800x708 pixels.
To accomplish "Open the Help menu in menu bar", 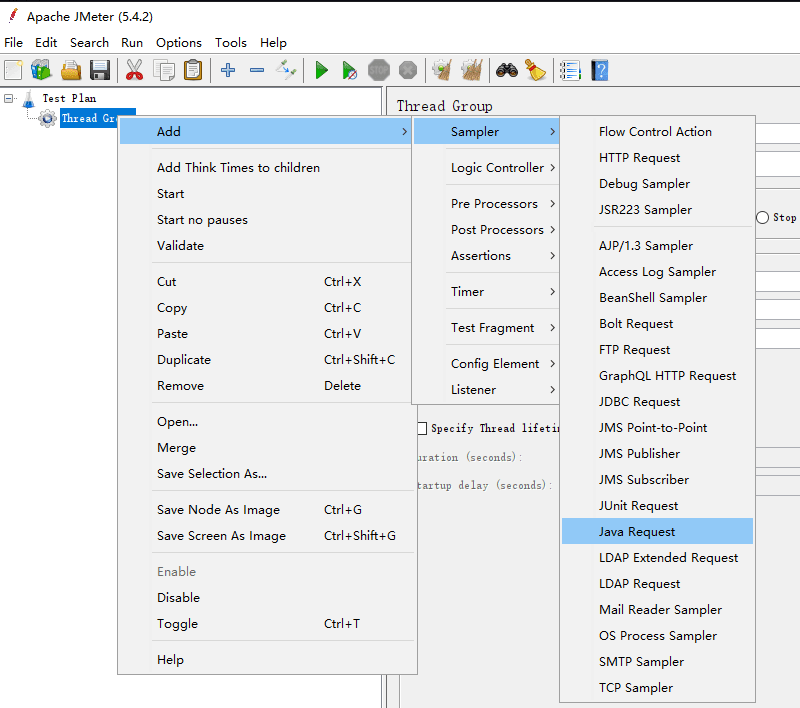I will pos(273,43).
